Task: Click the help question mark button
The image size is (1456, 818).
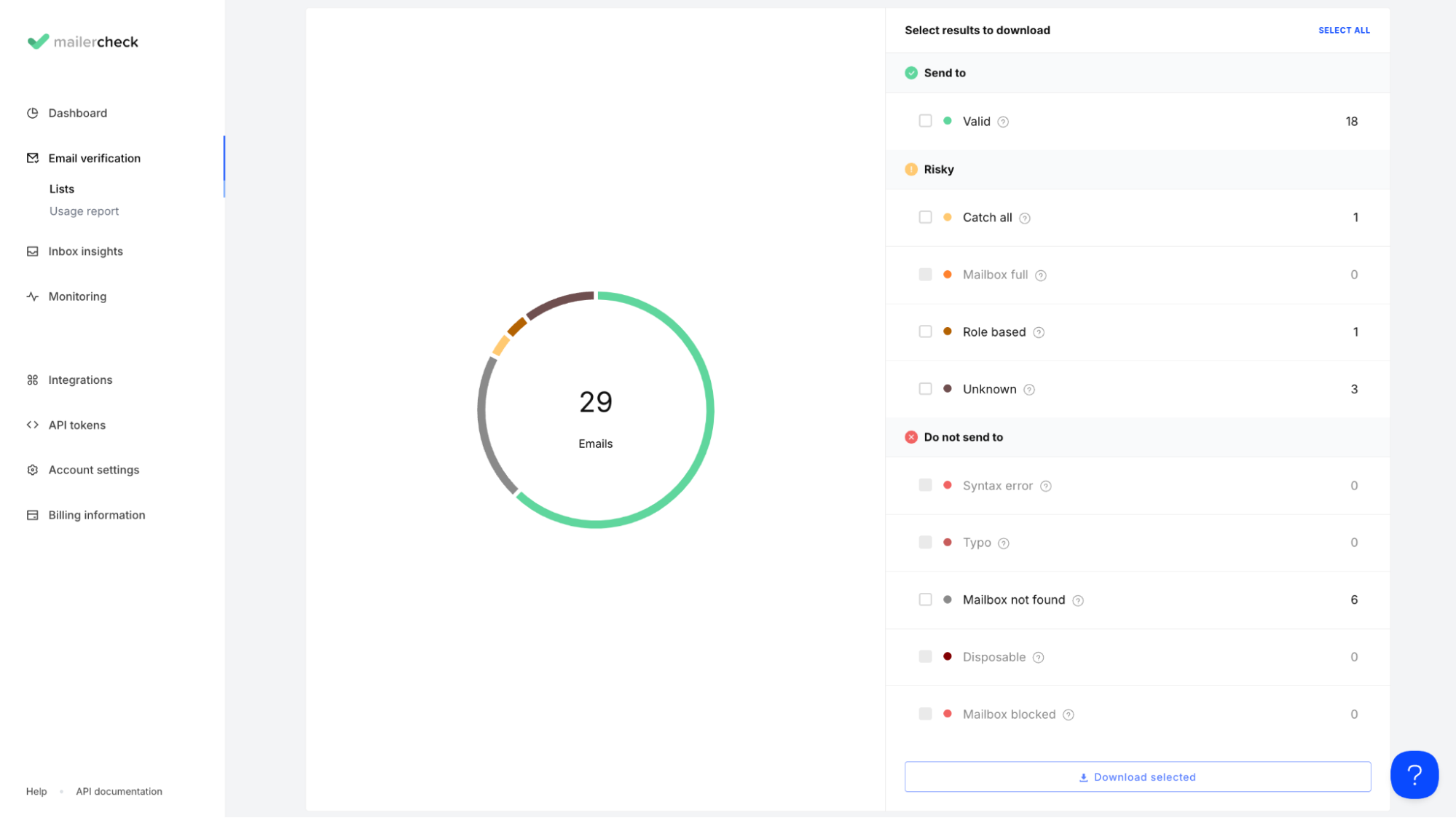Action: click(1414, 774)
